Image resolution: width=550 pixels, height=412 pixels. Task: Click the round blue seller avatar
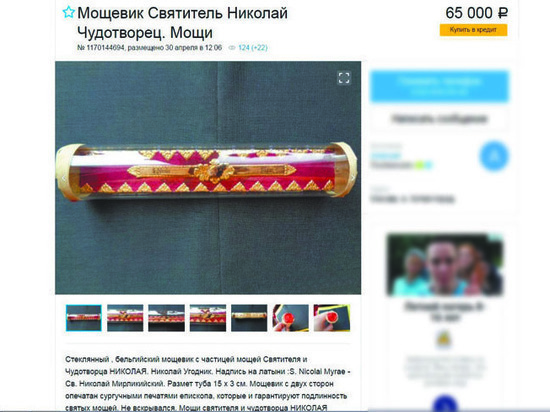pyautogui.click(x=494, y=156)
